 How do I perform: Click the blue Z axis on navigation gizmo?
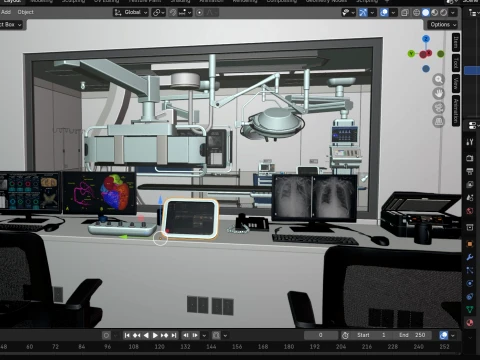[426, 39]
